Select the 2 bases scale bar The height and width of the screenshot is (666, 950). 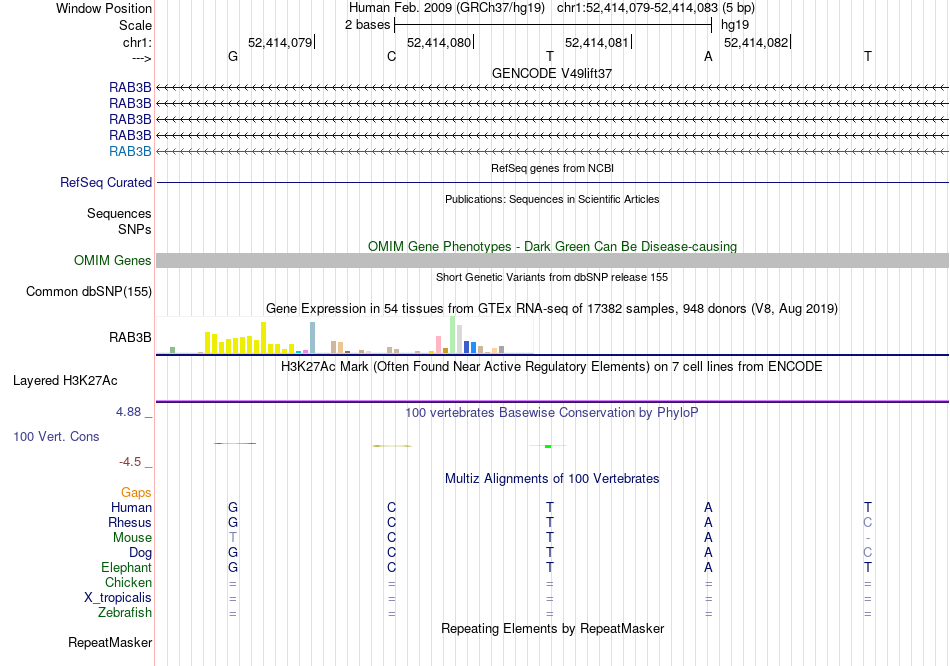coord(553,25)
